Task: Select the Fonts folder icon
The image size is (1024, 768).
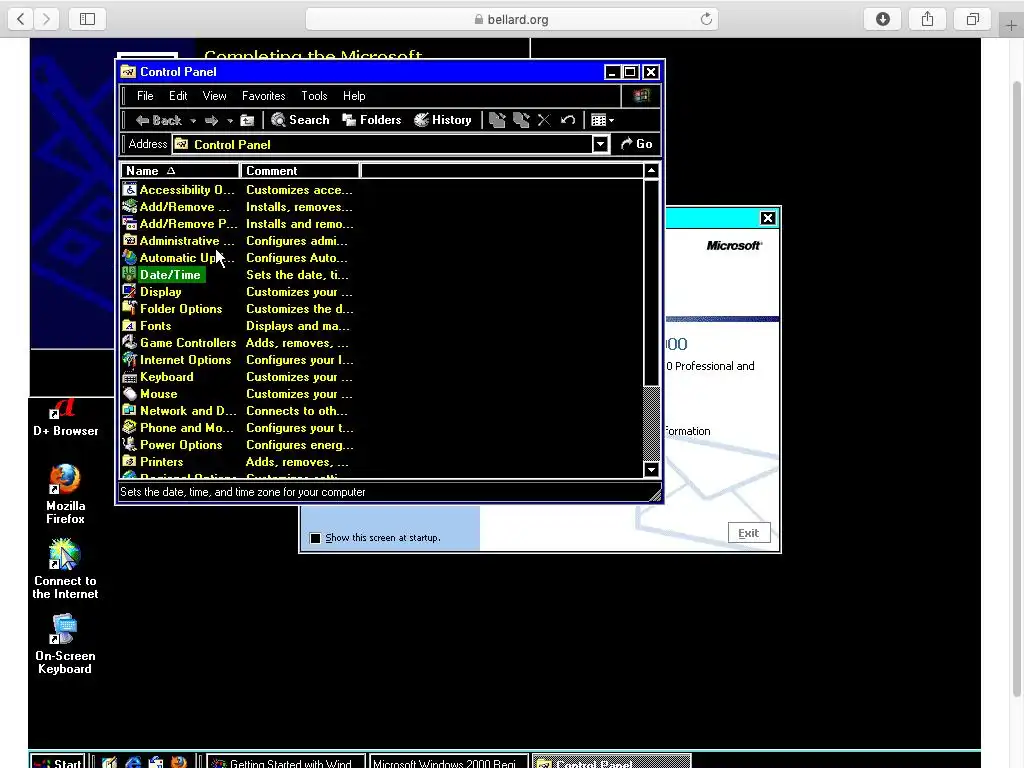Action: [130, 325]
